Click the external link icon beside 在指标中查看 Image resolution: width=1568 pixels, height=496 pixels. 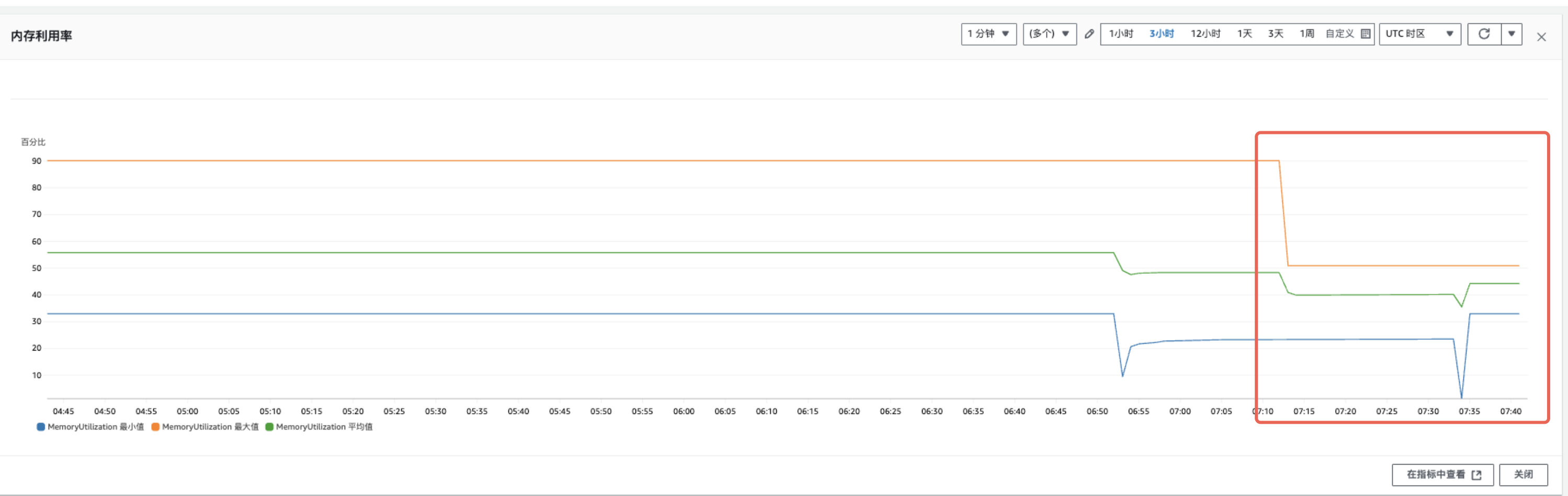(1476, 475)
